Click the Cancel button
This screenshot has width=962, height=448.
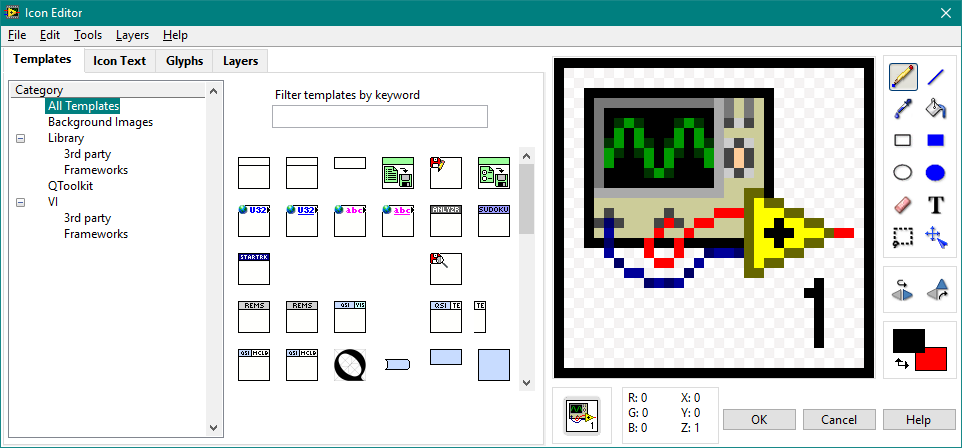(838, 419)
